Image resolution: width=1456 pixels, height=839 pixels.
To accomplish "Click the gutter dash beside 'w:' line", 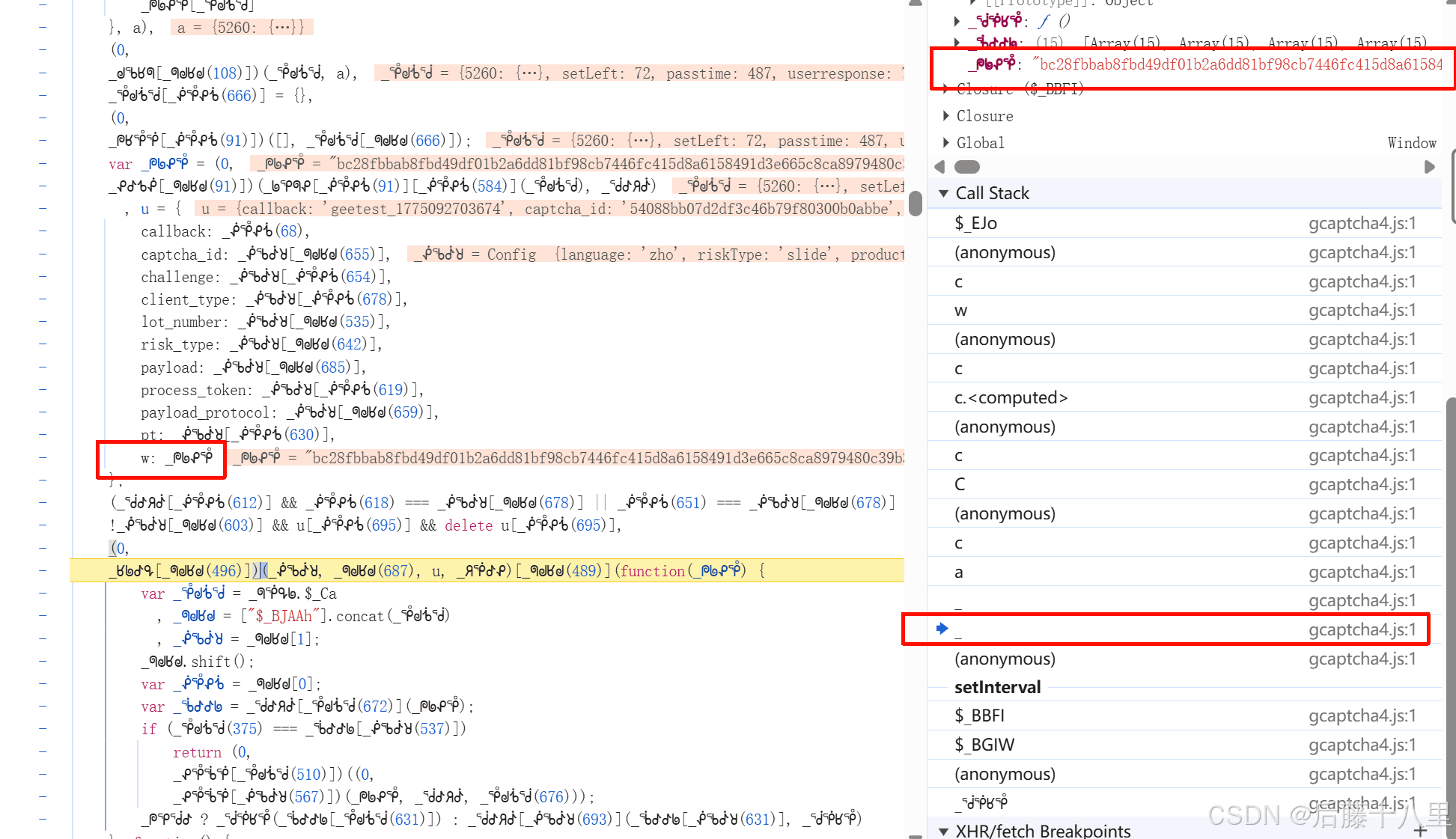I will [43, 457].
